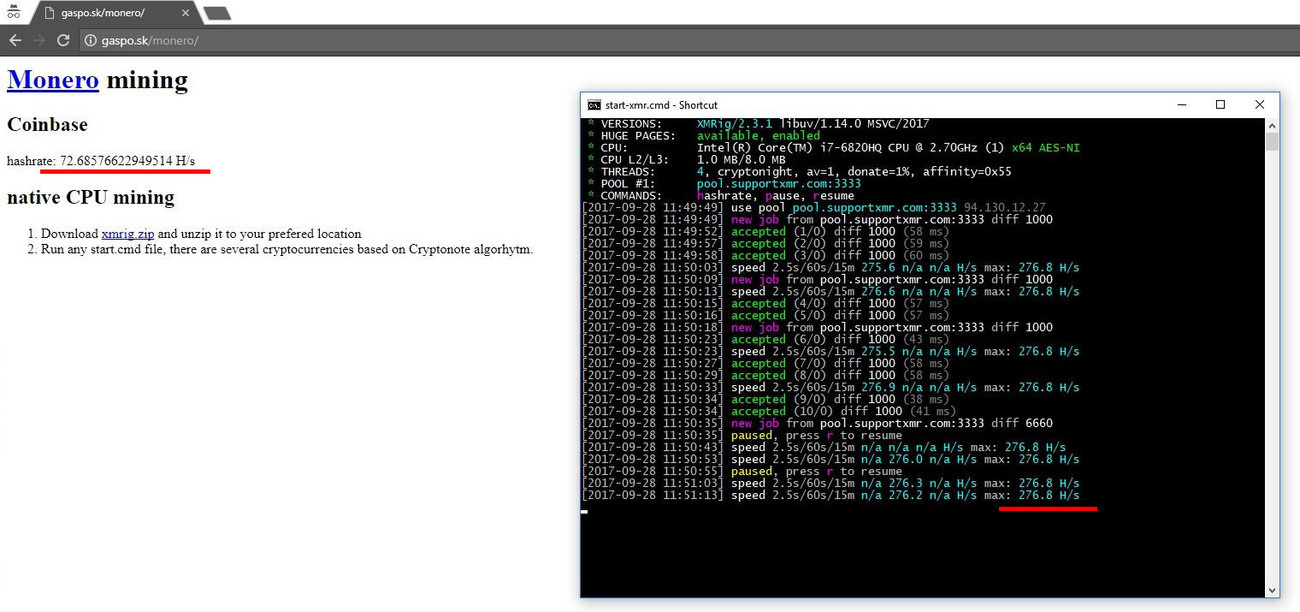Click the native CPU mining heading

[x=91, y=197]
